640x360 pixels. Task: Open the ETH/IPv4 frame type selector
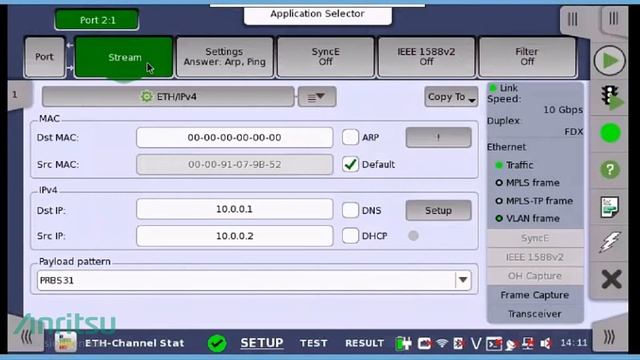click(168, 97)
